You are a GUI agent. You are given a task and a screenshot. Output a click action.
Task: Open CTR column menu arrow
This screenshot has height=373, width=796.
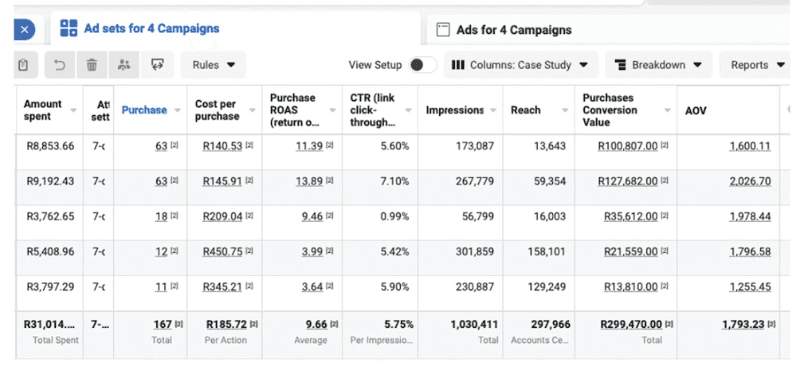[x=408, y=110]
